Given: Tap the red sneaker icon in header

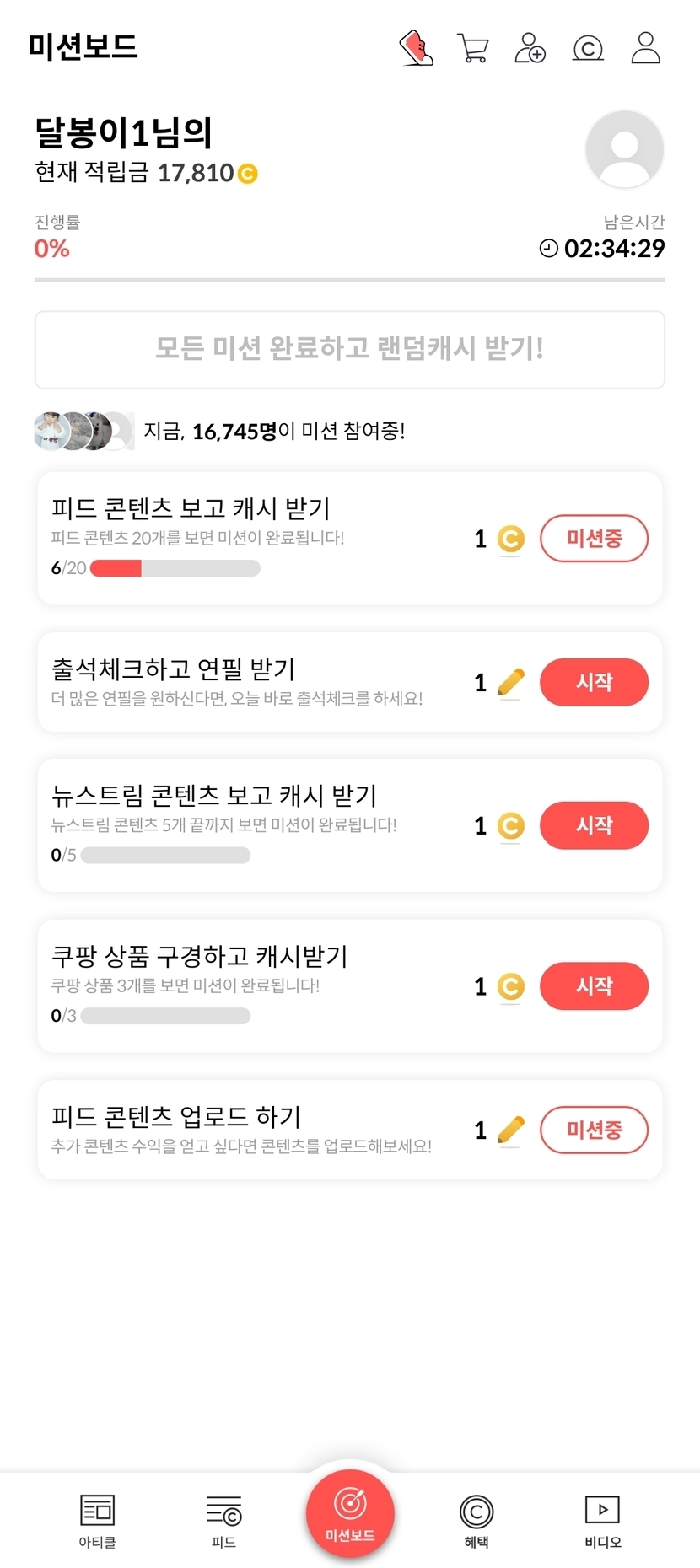Looking at the screenshot, I should pyautogui.click(x=416, y=48).
